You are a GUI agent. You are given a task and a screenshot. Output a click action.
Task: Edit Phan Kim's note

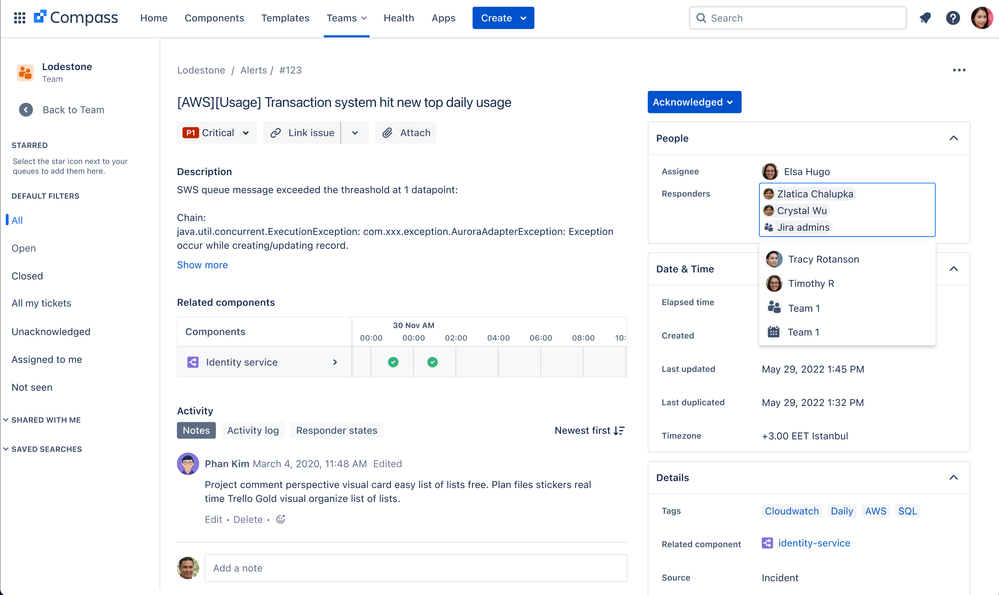coord(213,519)
